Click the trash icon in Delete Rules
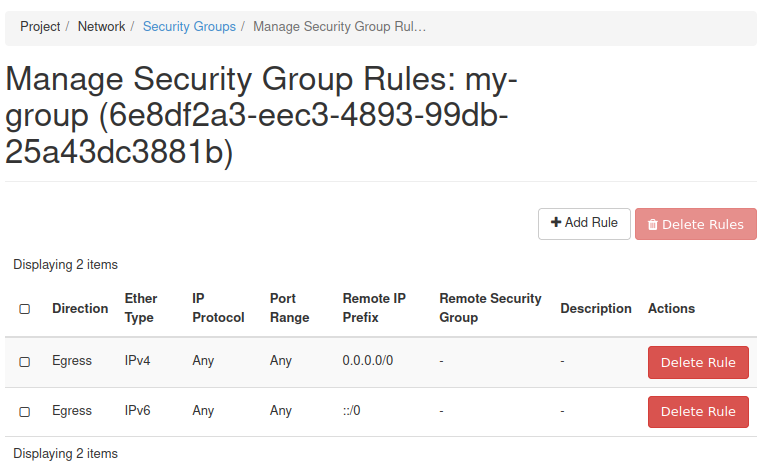 click(x=653, y=225)
